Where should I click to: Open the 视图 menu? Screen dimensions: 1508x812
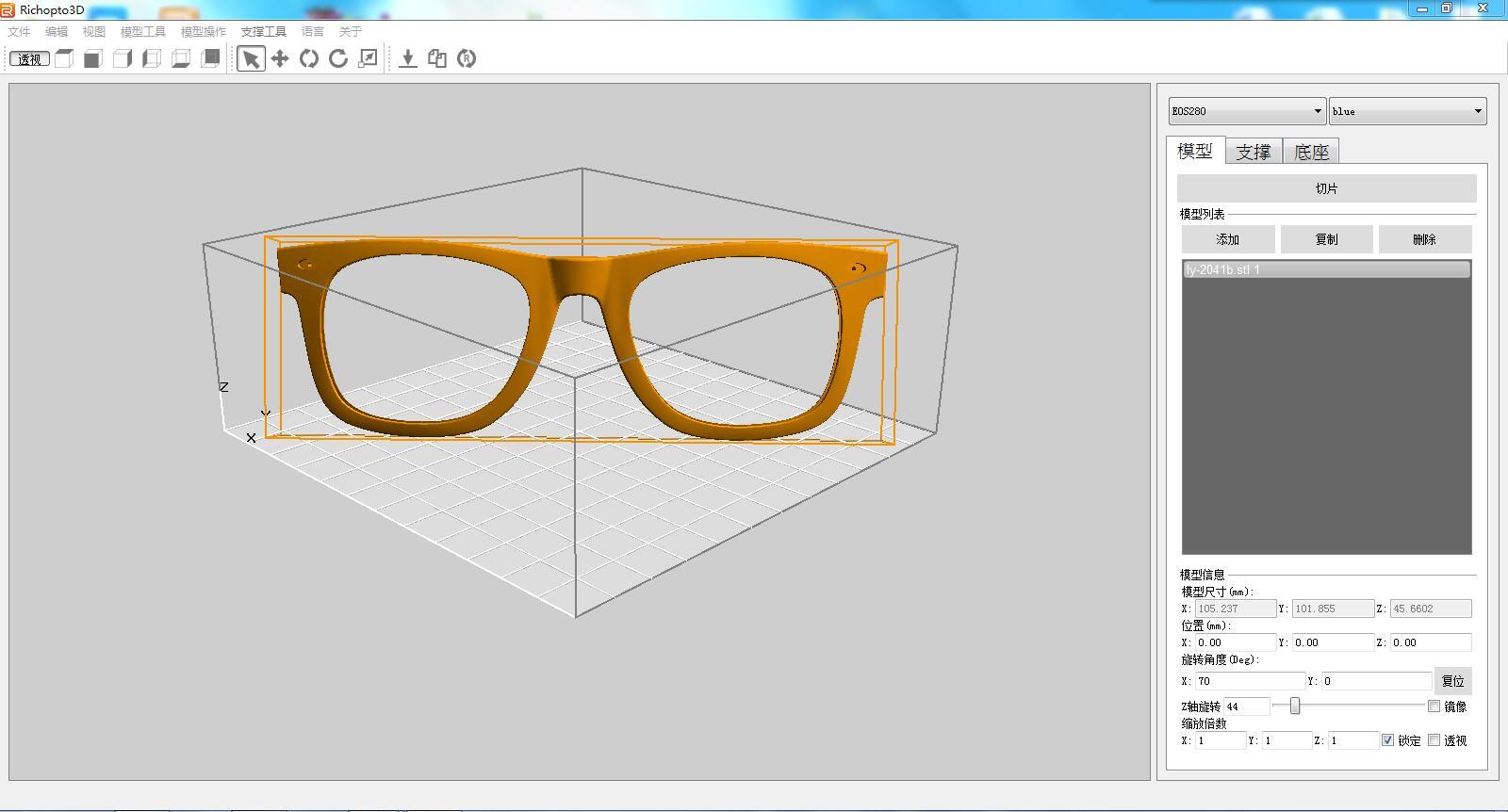[x=94, y=31]
